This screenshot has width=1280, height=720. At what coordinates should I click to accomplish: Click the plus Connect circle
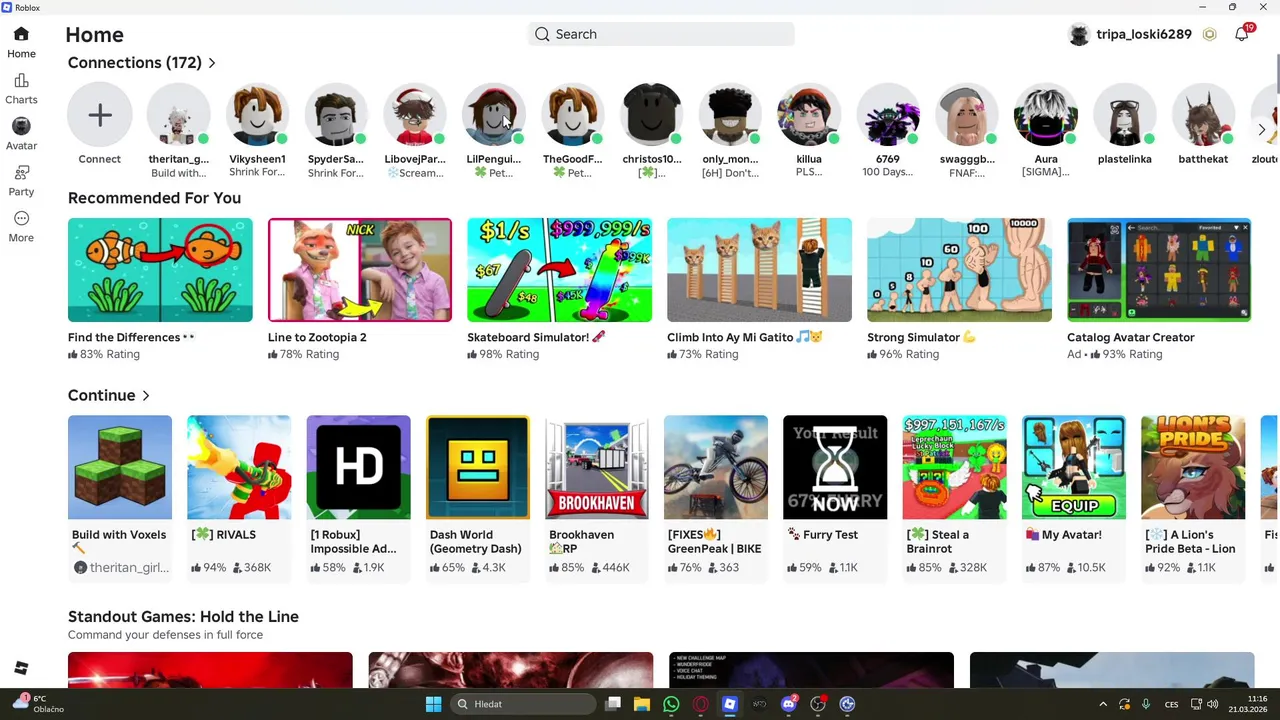point(100,115)
